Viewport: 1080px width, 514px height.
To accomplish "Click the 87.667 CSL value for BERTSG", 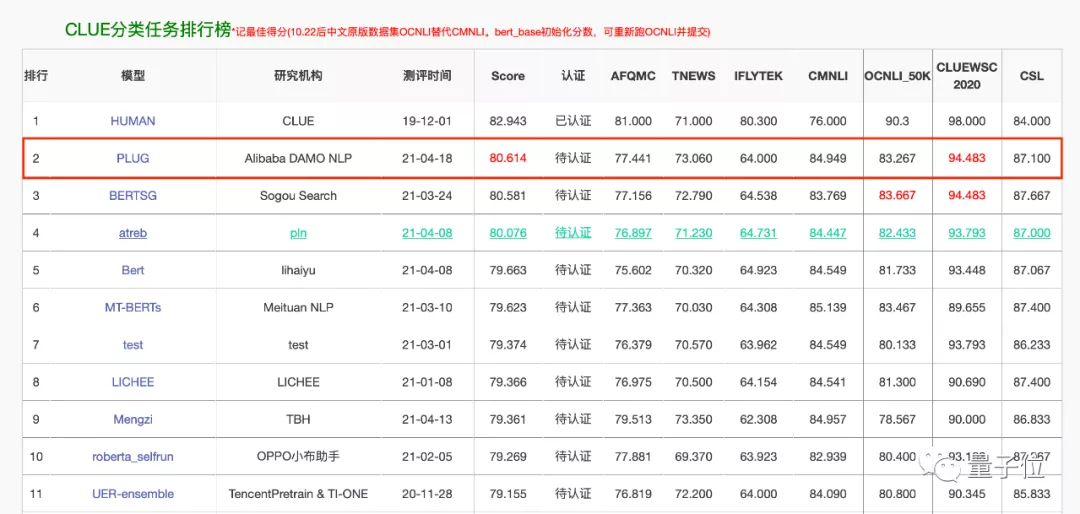I will coord(1032,195).
